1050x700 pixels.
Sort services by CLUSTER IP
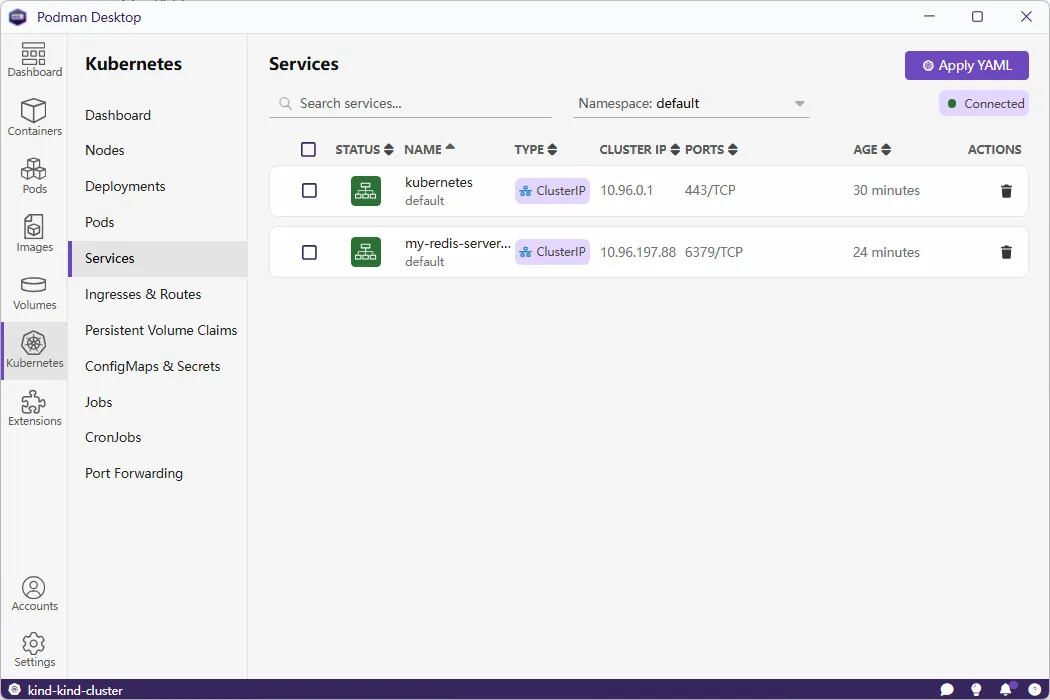633,149
